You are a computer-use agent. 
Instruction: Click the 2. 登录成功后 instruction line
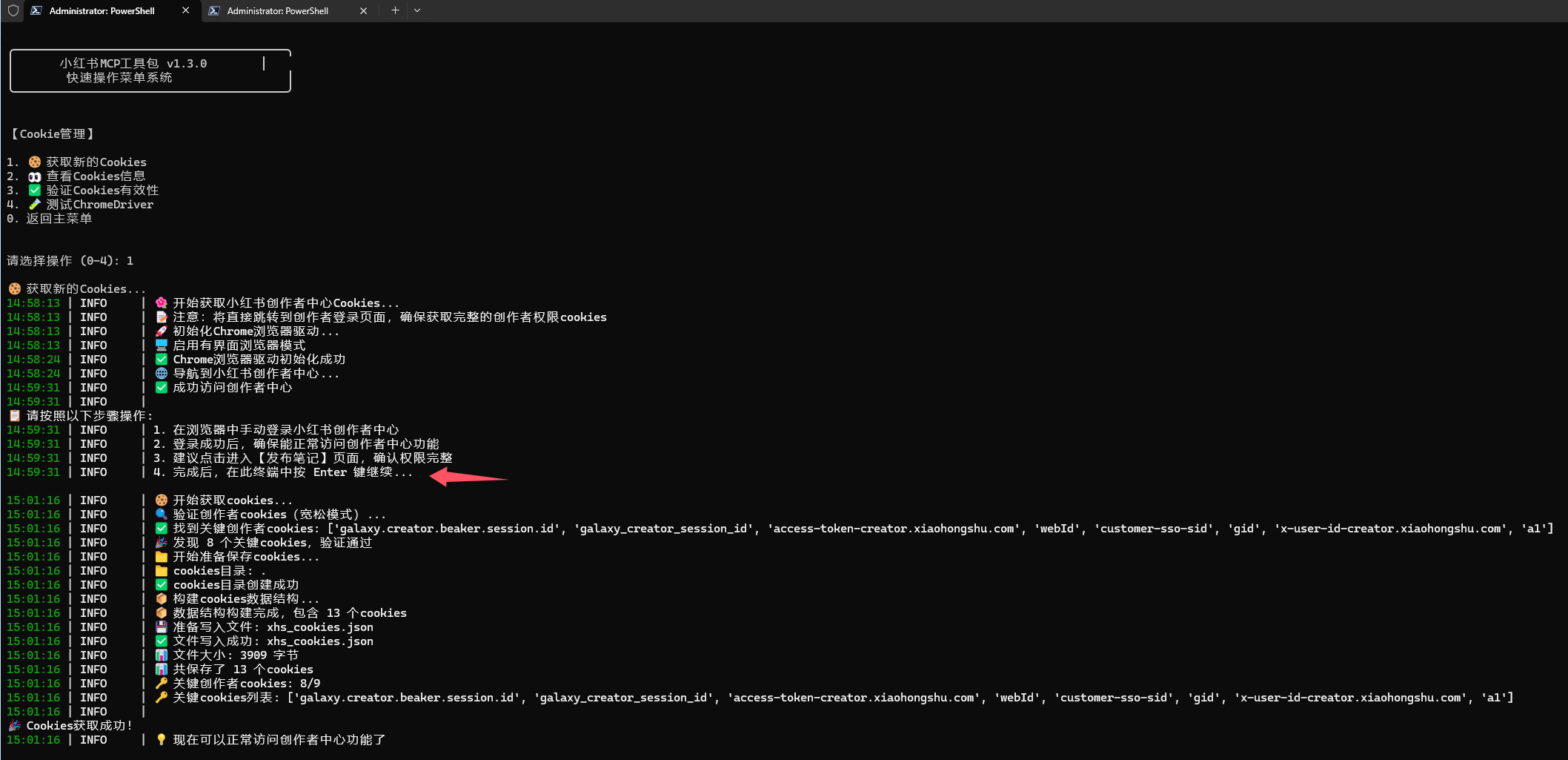296,443
